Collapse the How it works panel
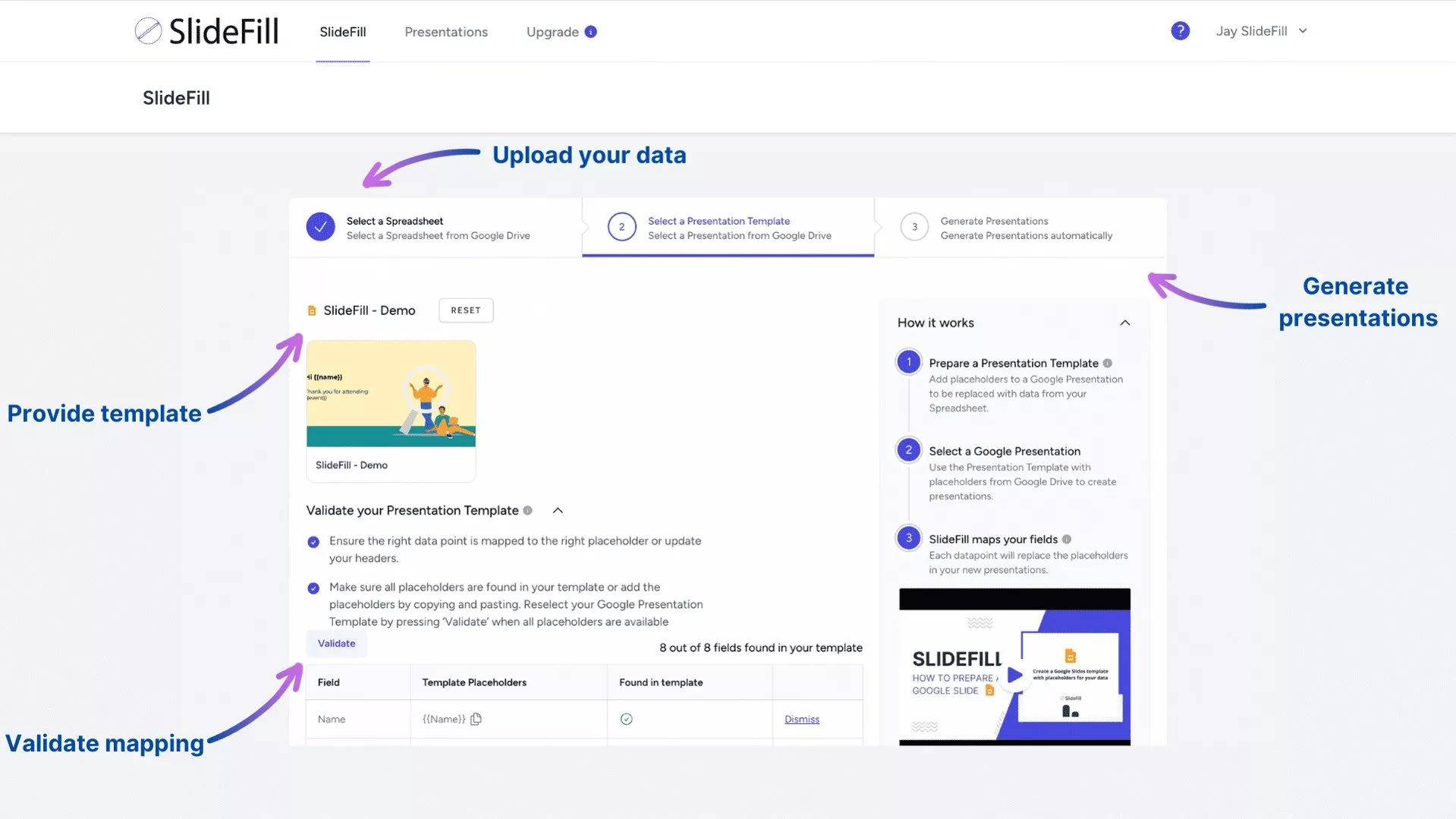 [1124, 323]
